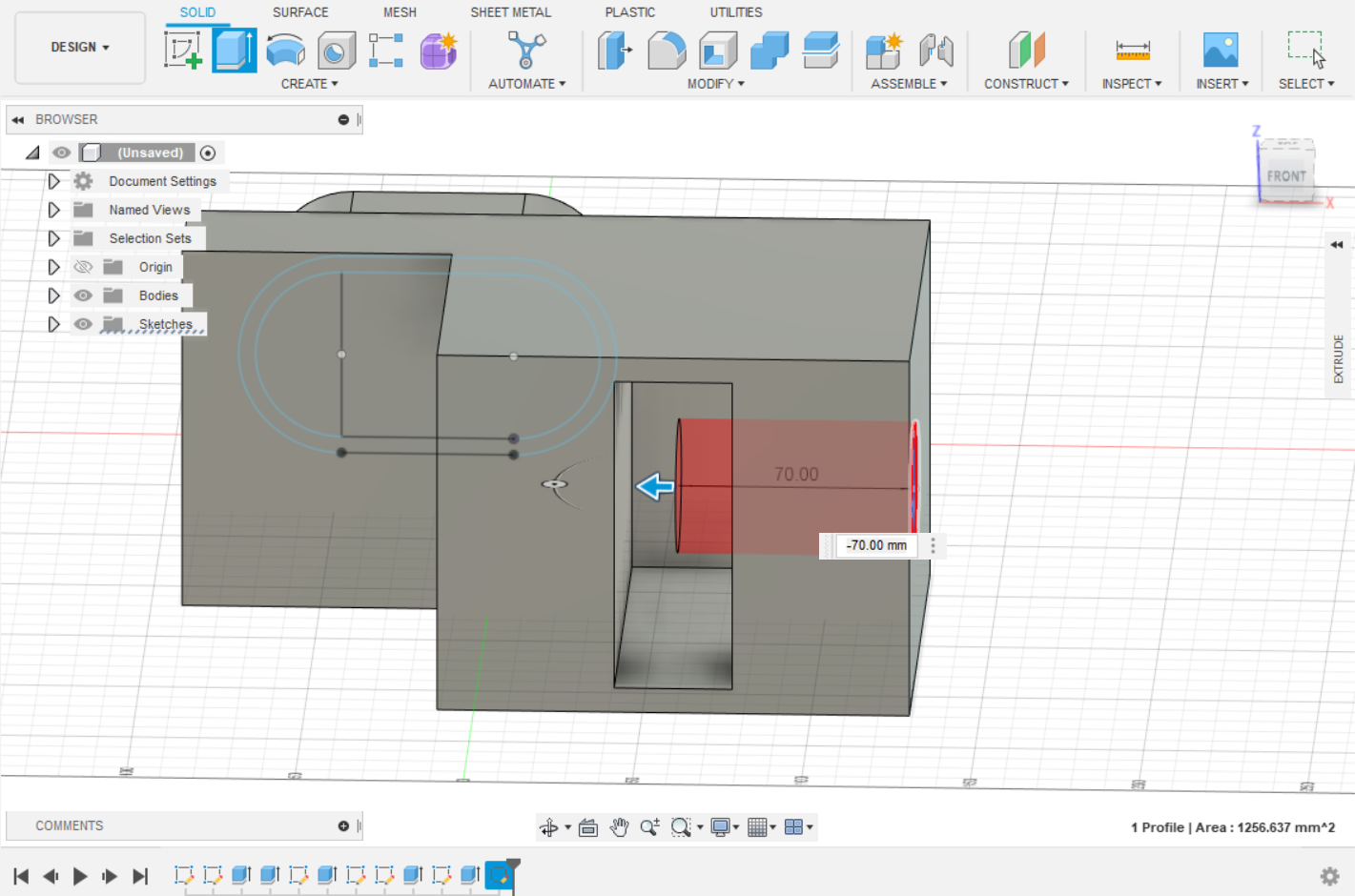Select the Revolve tool icon
The width and height of the screenshot is (1355, 896).
285,50
